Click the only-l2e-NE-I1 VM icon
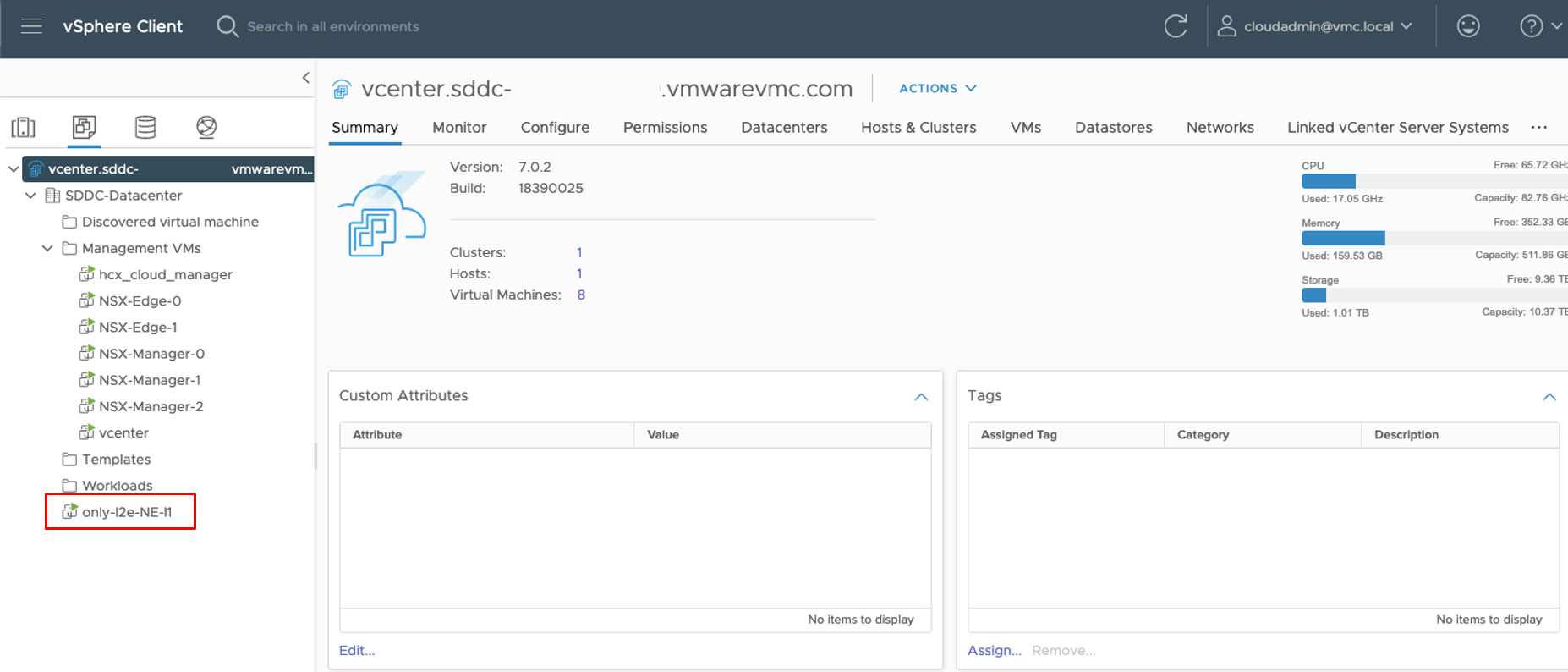This screenshot has width=1568, height=672. tap(69, 511)
